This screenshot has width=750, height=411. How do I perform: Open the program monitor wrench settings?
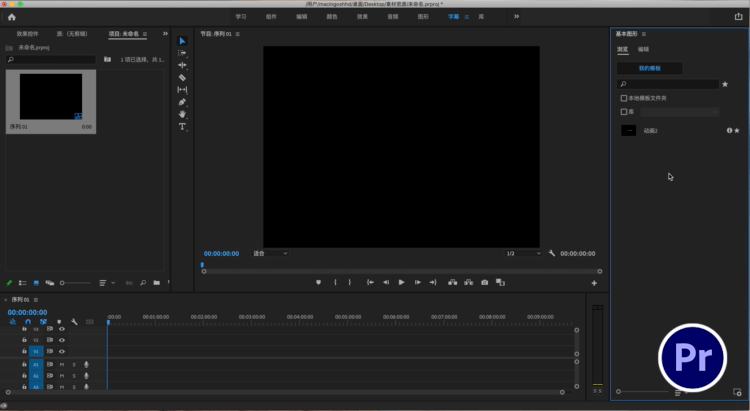click(552, 254)
